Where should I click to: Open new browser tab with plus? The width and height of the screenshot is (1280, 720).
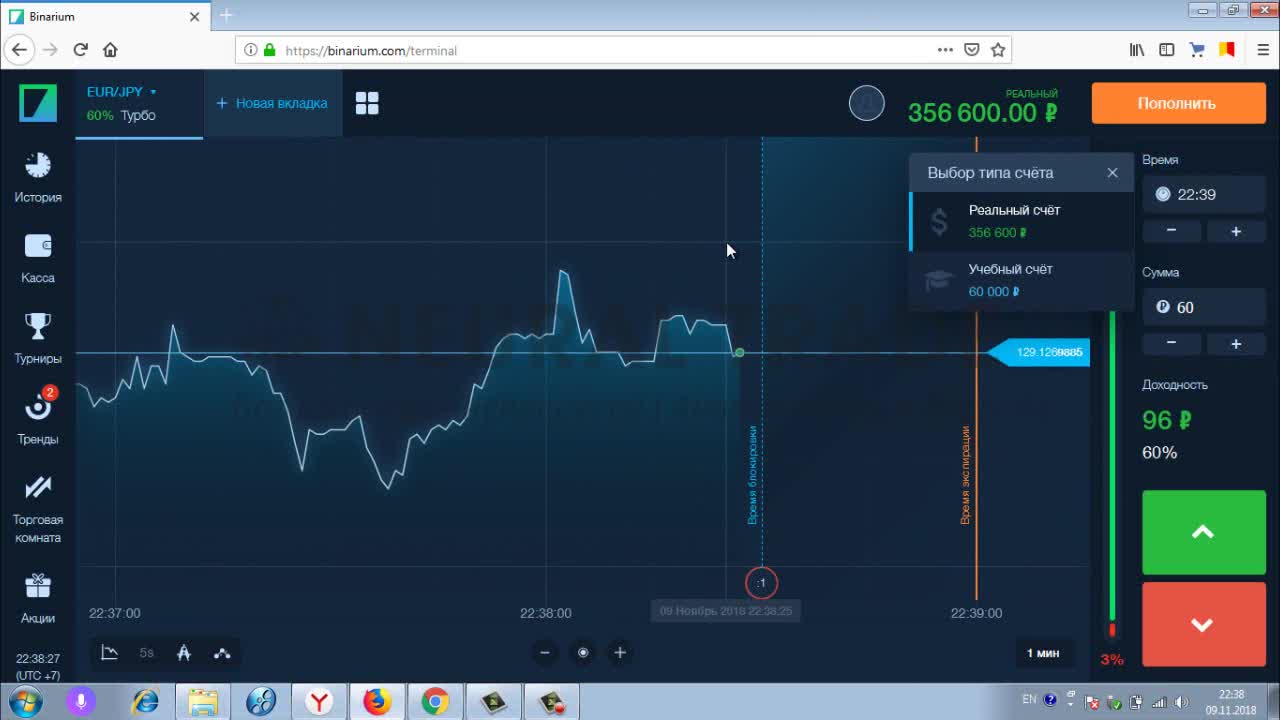pos(227,15)
